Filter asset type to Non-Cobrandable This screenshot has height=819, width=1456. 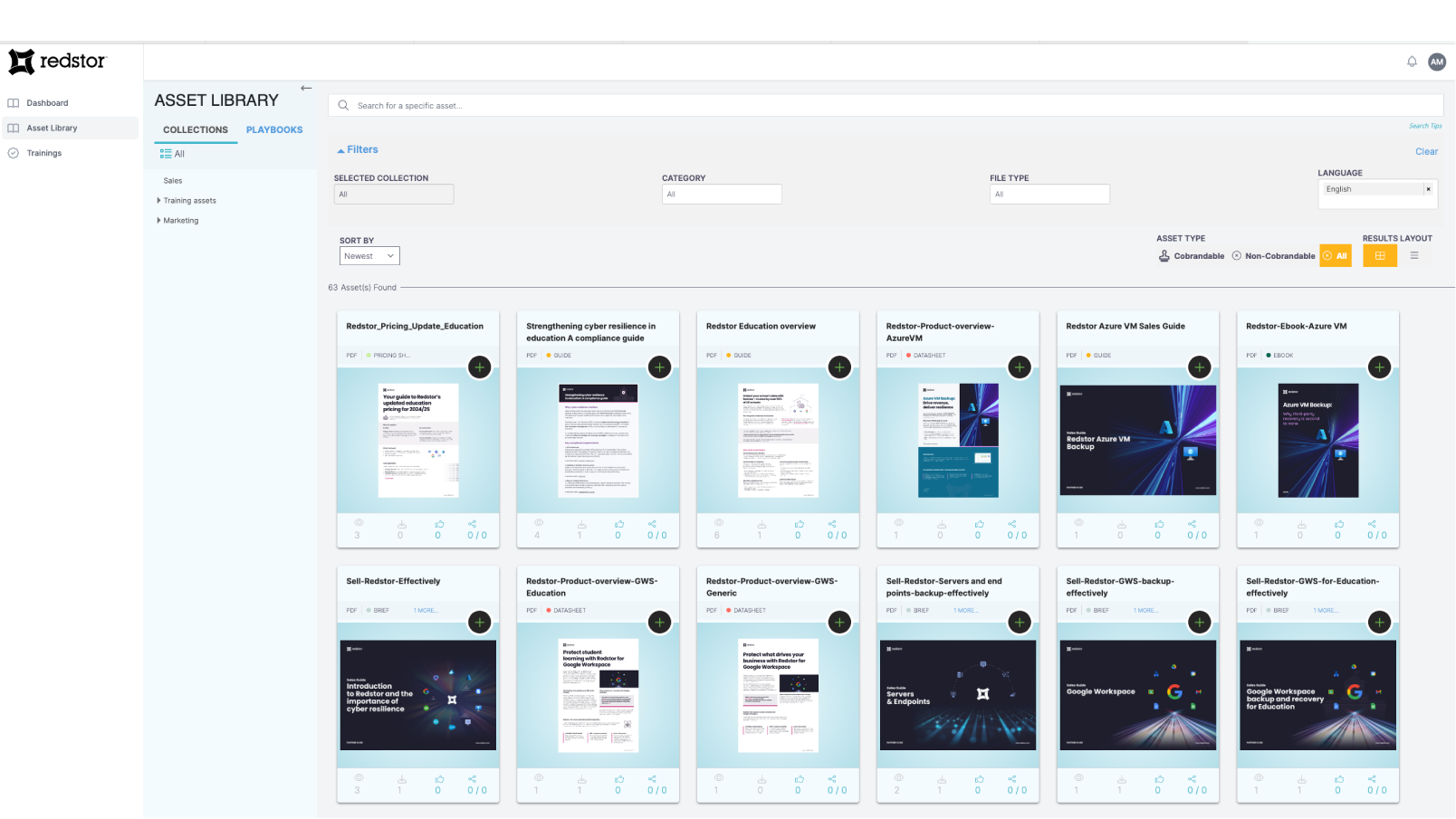point(1273,256)
